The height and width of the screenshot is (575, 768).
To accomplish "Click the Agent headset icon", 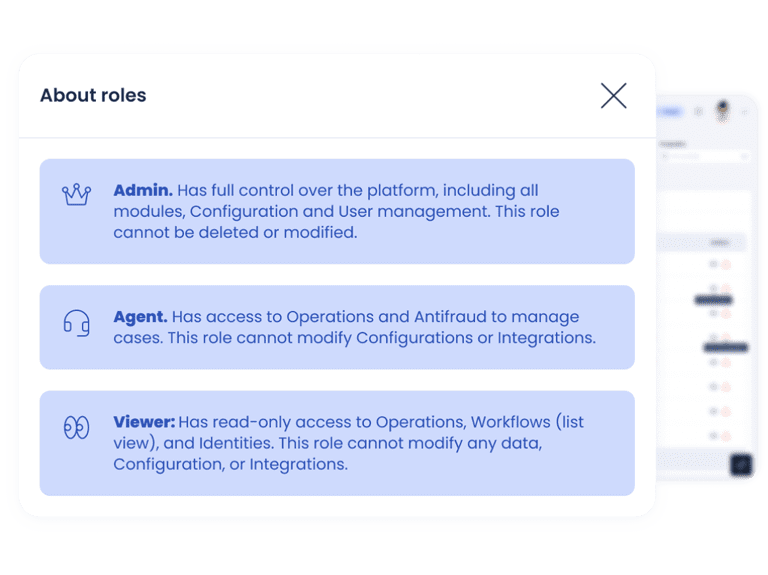I will coord(76,322).
